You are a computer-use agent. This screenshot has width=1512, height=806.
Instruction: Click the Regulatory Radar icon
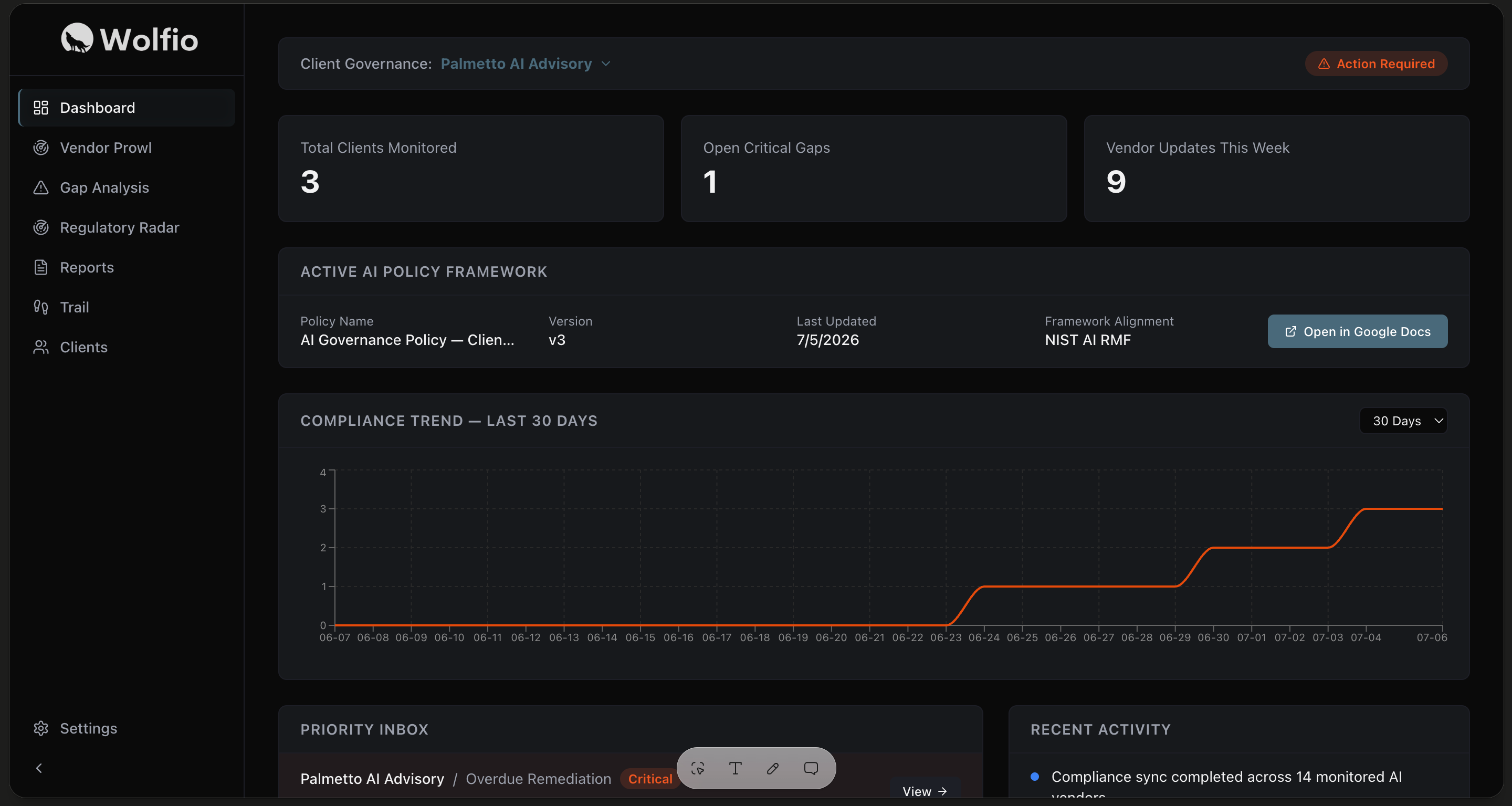coord(40,227)
